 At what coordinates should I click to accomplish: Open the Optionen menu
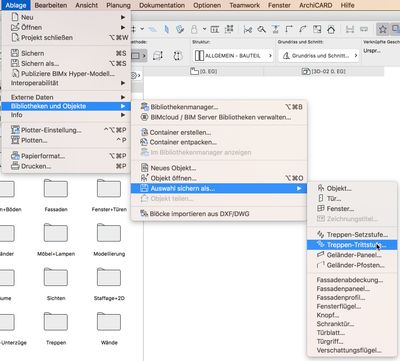coord(207,5)
